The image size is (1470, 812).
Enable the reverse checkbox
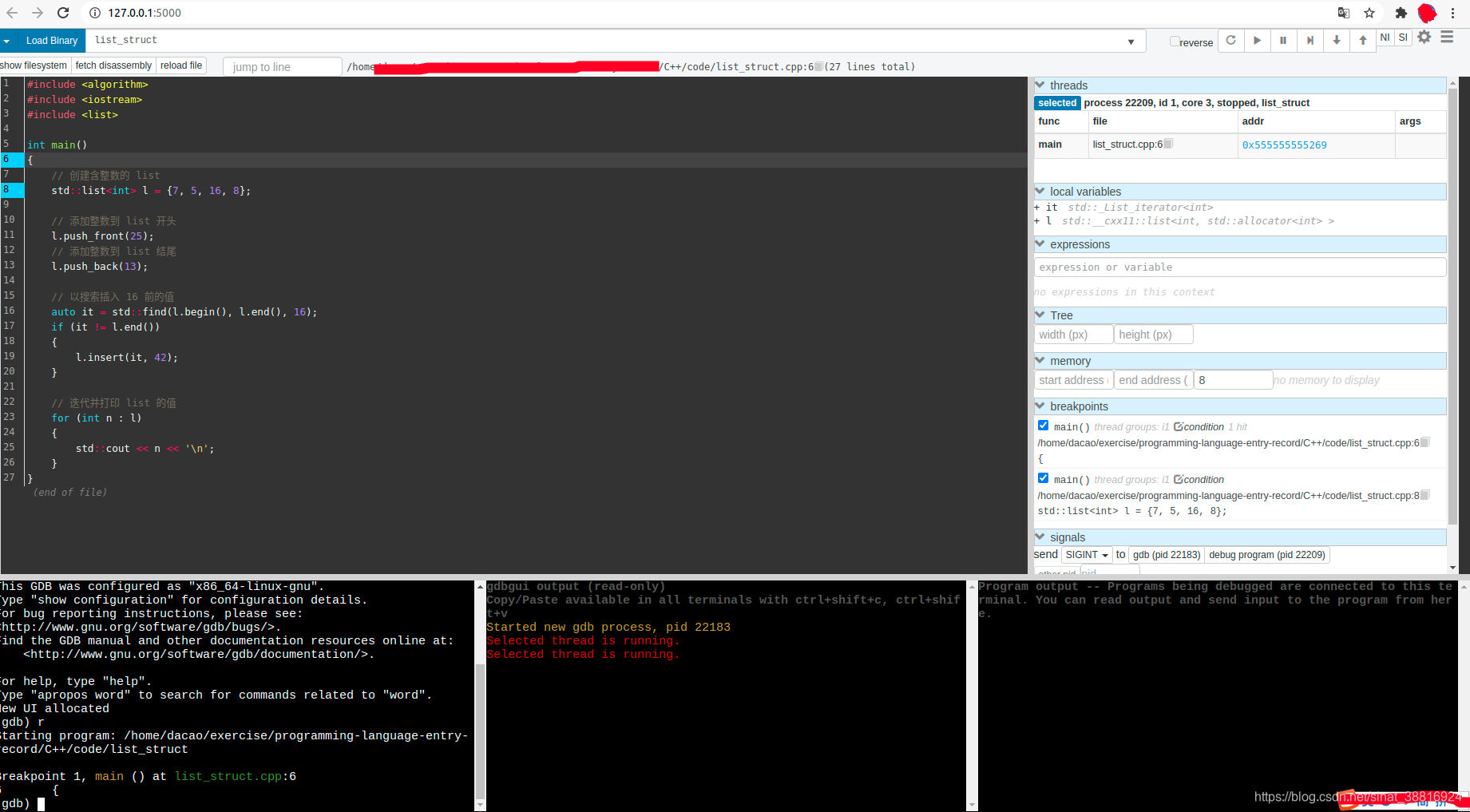(x=1175, y=42)
